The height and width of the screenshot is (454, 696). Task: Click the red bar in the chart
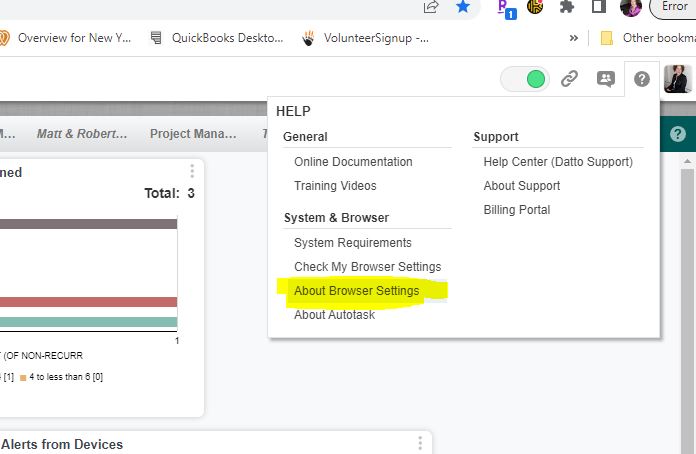tap(90, 302)
